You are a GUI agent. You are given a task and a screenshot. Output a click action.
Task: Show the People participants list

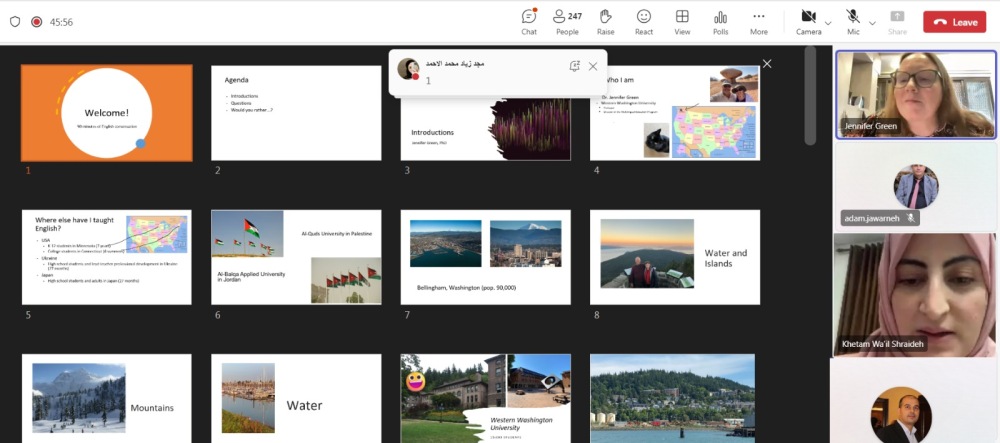567,21
